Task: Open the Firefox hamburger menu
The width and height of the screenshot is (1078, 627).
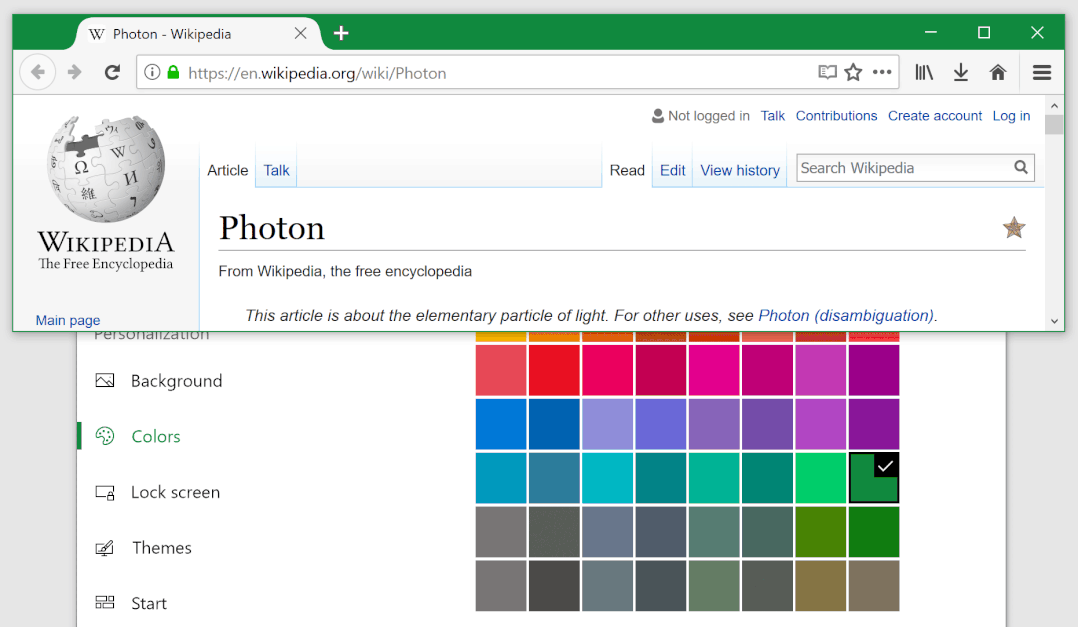Action: tap(1042, 72)
